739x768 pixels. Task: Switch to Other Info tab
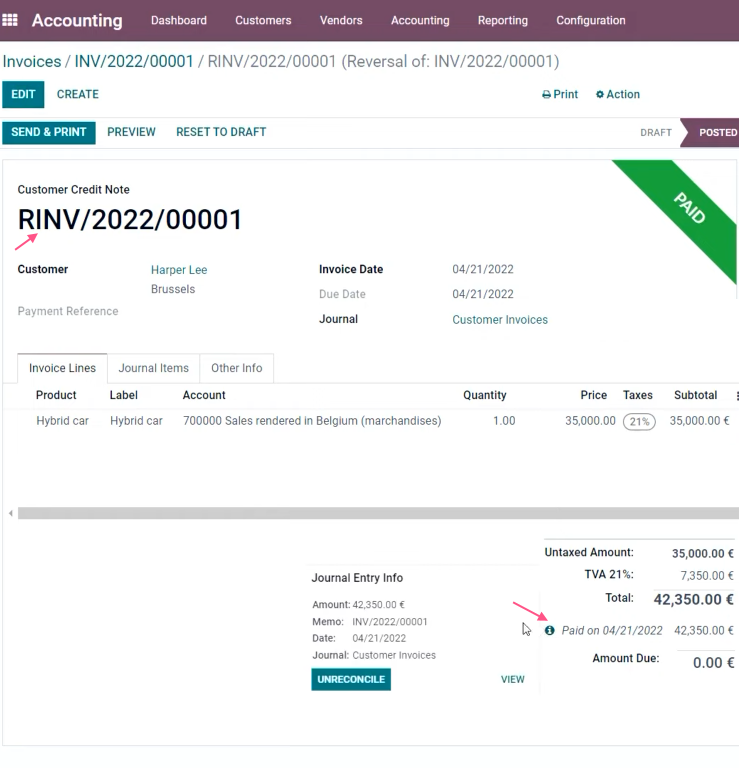click(x=237, y=368)
